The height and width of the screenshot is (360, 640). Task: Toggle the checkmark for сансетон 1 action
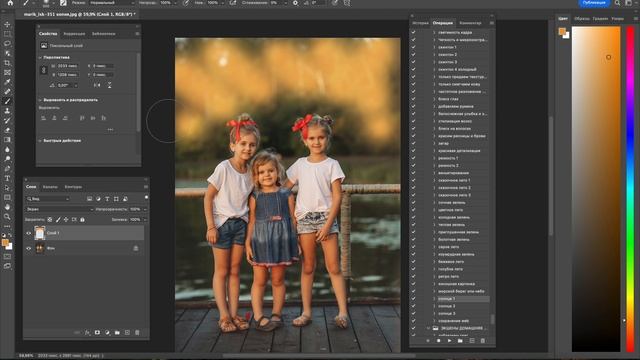(413, 47)
